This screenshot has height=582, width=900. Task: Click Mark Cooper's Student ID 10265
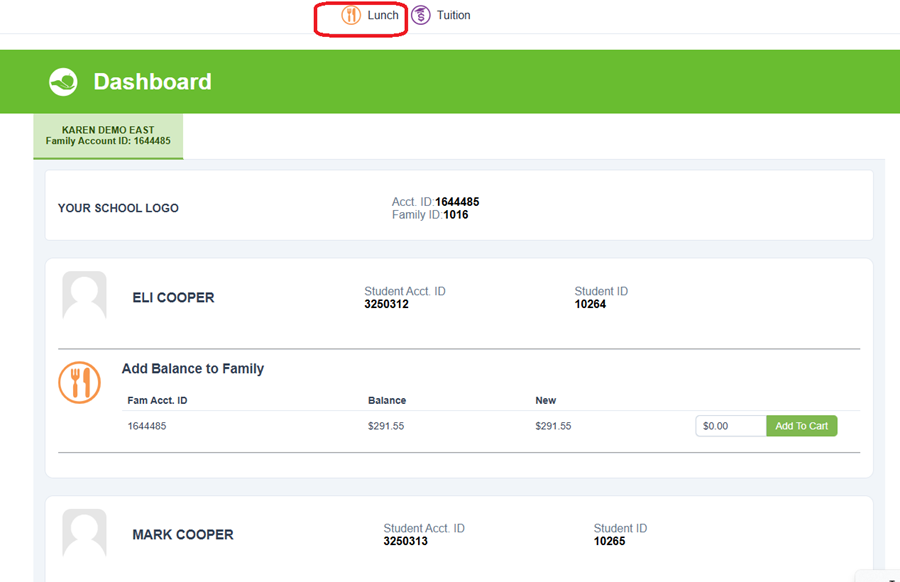pyautogui.click(x=609, y=541)
